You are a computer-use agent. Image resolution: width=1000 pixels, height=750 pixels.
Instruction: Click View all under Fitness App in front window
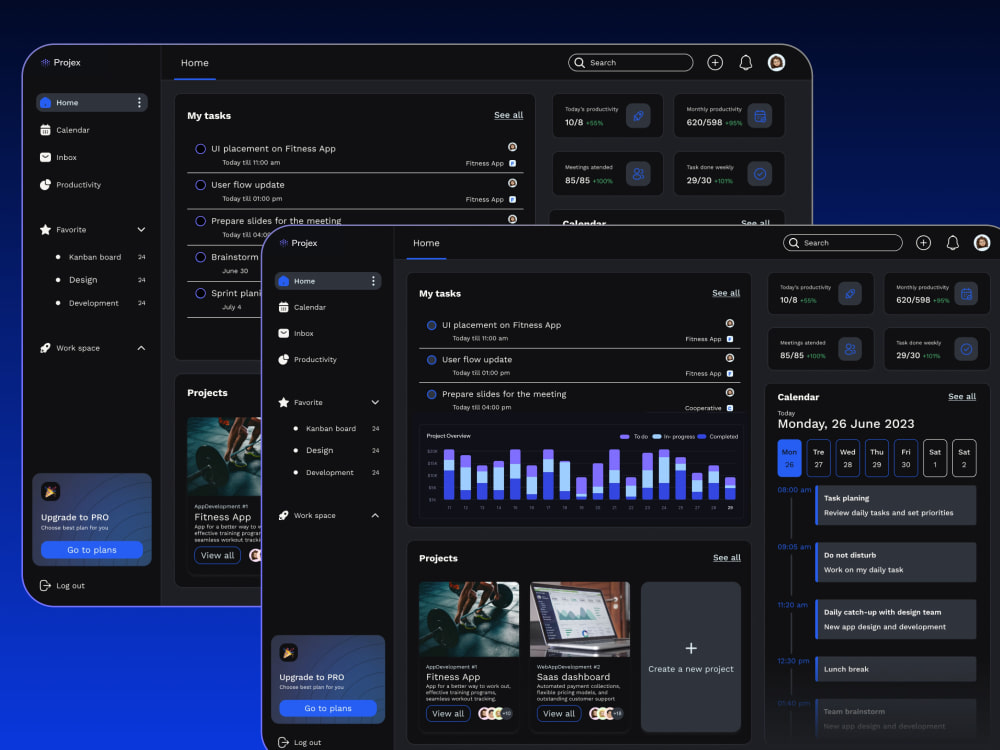click(x=448, y=714)
